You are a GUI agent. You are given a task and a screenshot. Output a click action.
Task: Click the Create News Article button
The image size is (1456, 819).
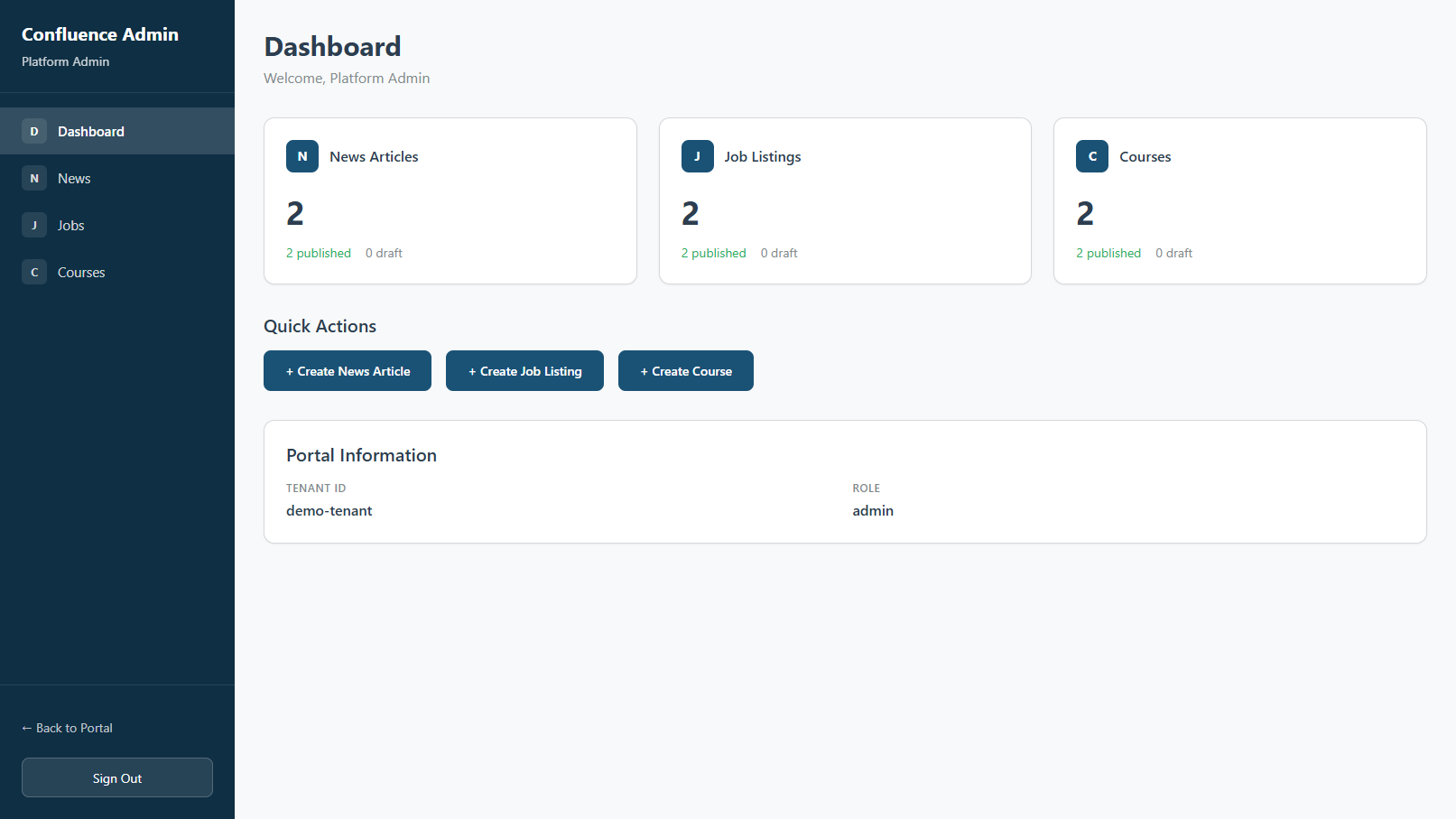[x=347, y=370]
